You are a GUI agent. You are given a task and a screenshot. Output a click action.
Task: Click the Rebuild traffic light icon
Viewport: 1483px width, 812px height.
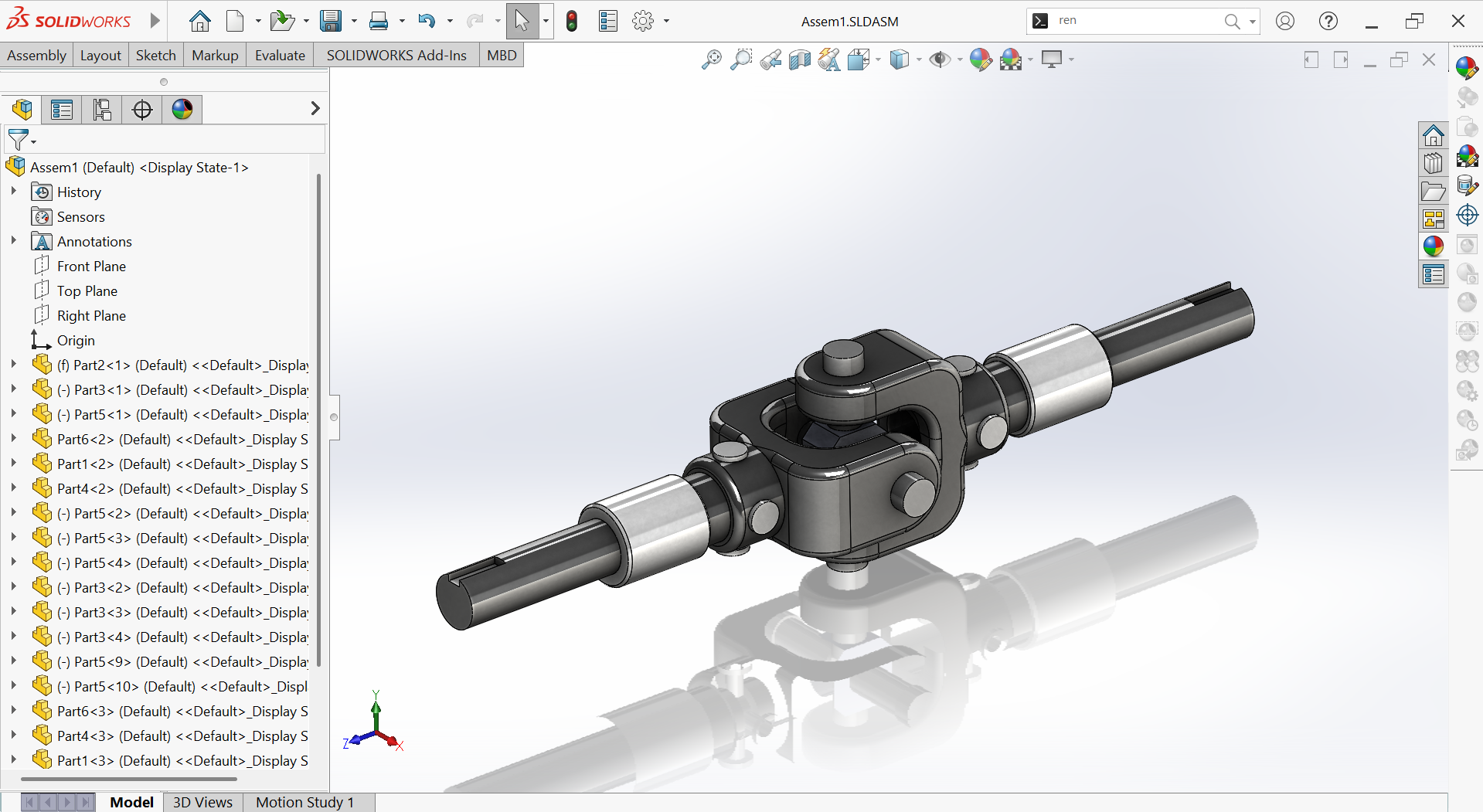coord(572,21)
